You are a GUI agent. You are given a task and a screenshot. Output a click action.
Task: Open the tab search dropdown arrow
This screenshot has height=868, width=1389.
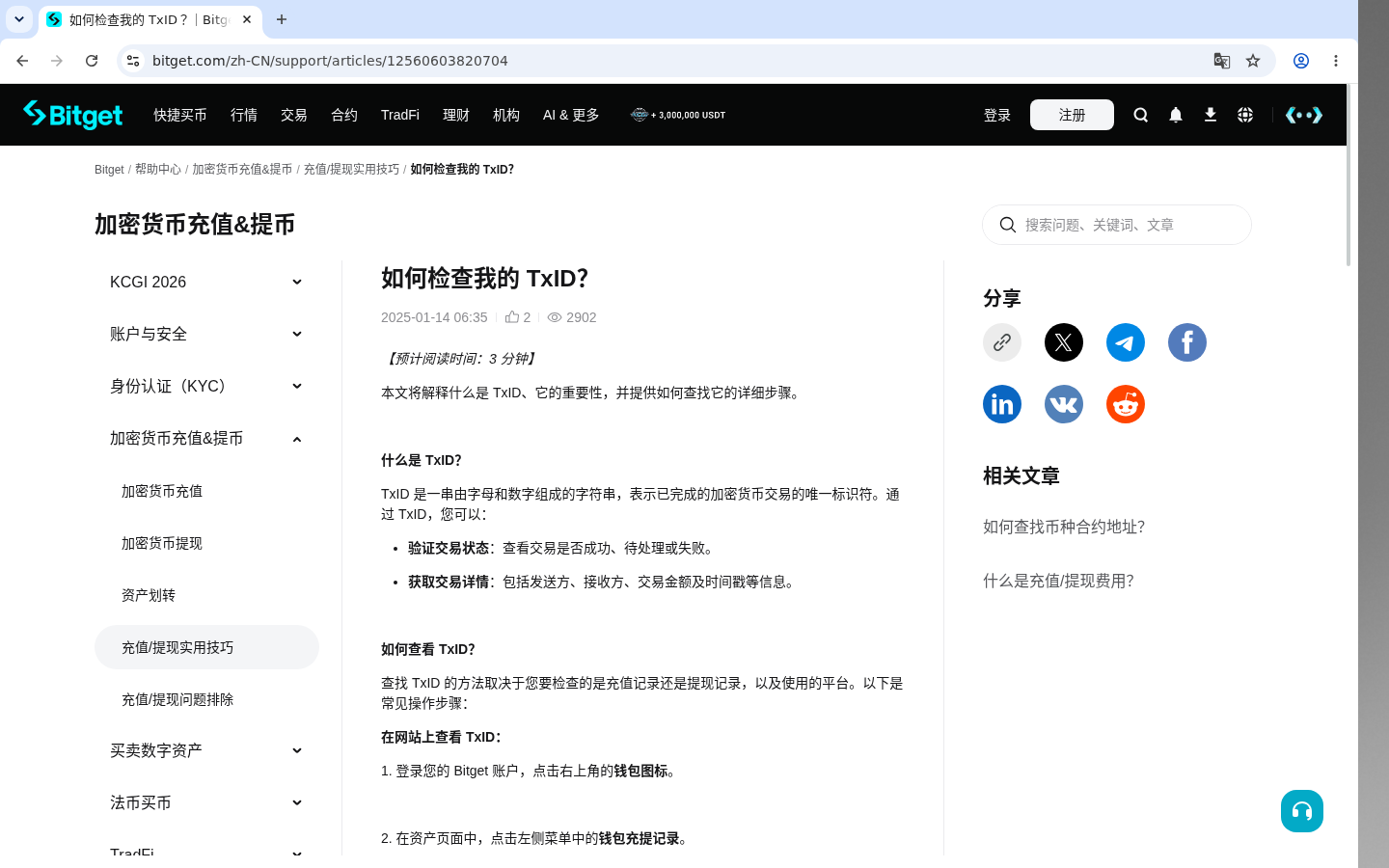click(x=19, y=19)
